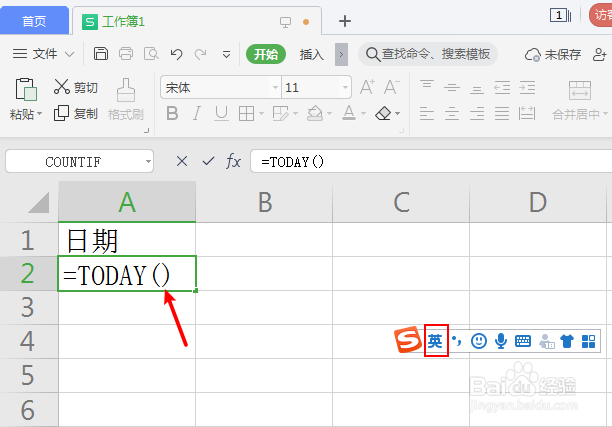
Task: Click cell A1 containing 日期
Action: coord(127,240)
